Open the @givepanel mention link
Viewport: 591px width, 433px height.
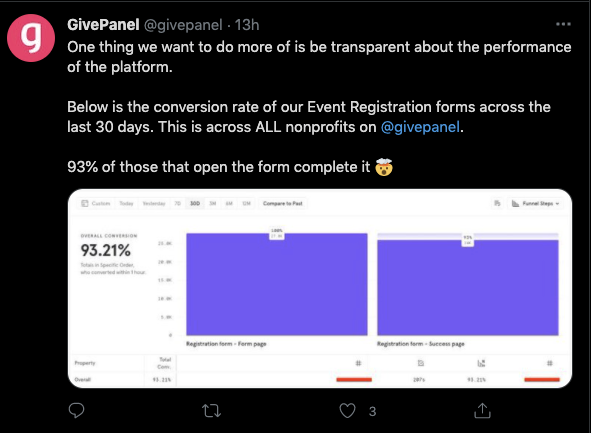(420, 127)
